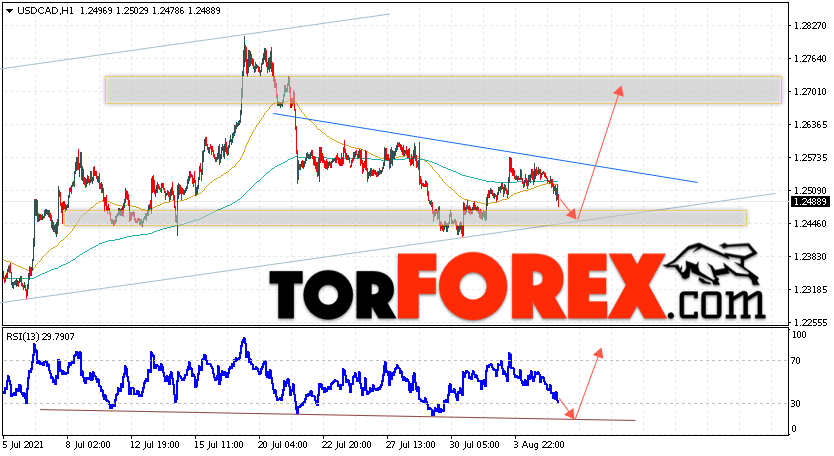Select the 1.27010 price scale value
Viewport: 834px width, 456px height.
810,92
